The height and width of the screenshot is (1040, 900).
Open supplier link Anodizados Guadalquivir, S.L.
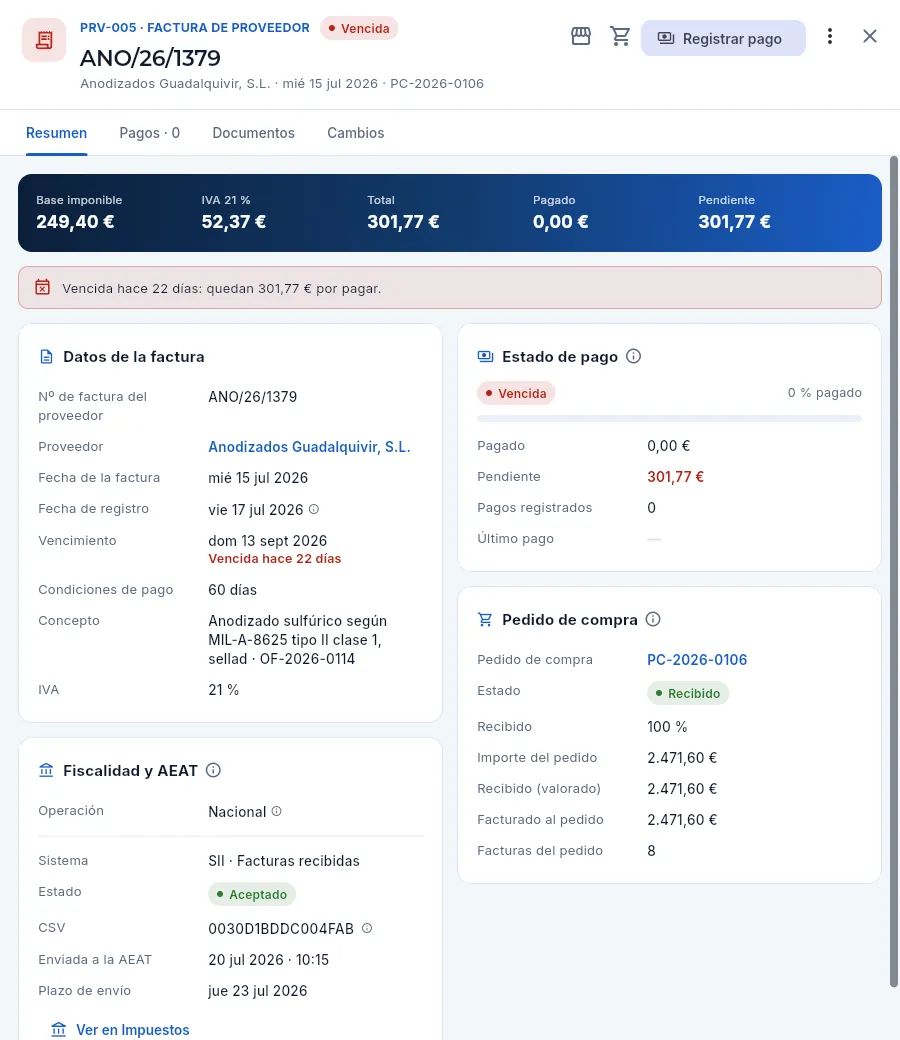pyautogui.click(x=309, y=447)
